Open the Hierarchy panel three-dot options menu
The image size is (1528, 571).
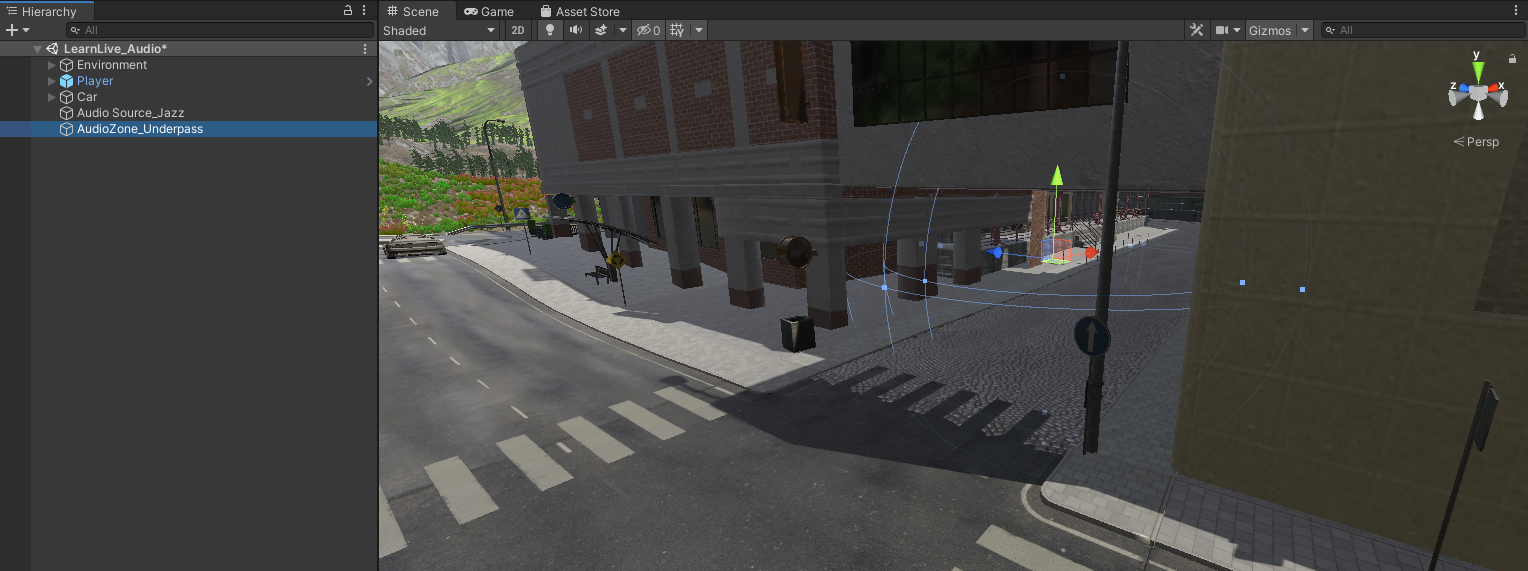coord(364,11)
